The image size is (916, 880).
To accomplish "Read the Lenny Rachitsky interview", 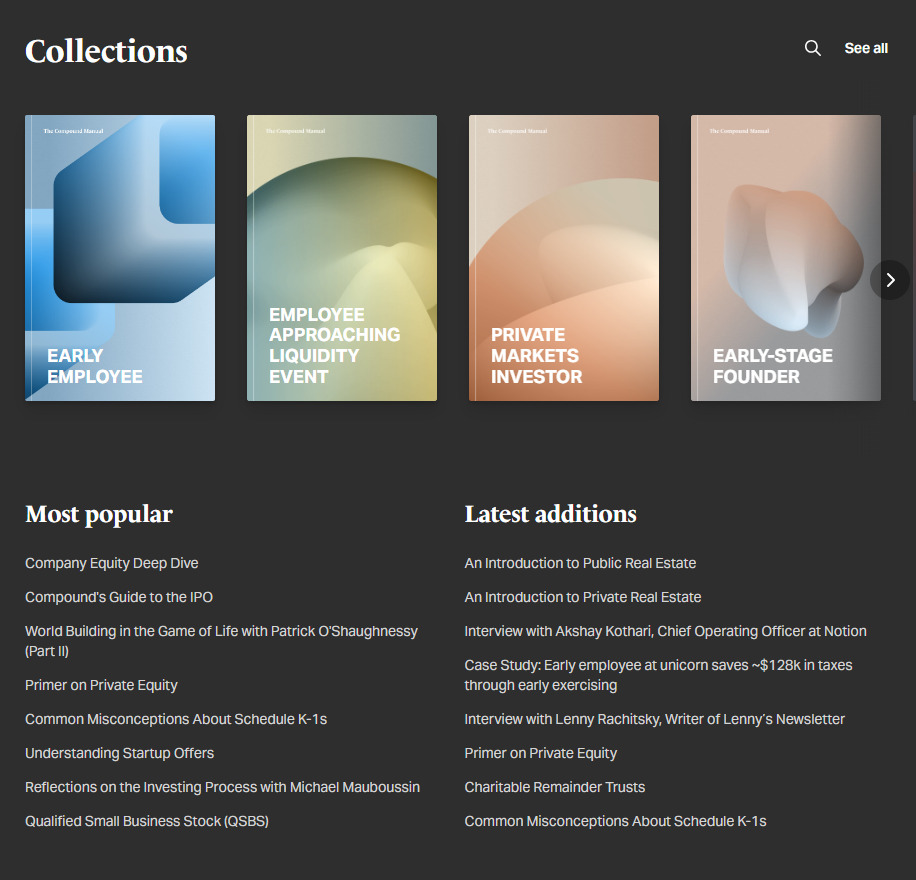I will (x=654, y=719).
